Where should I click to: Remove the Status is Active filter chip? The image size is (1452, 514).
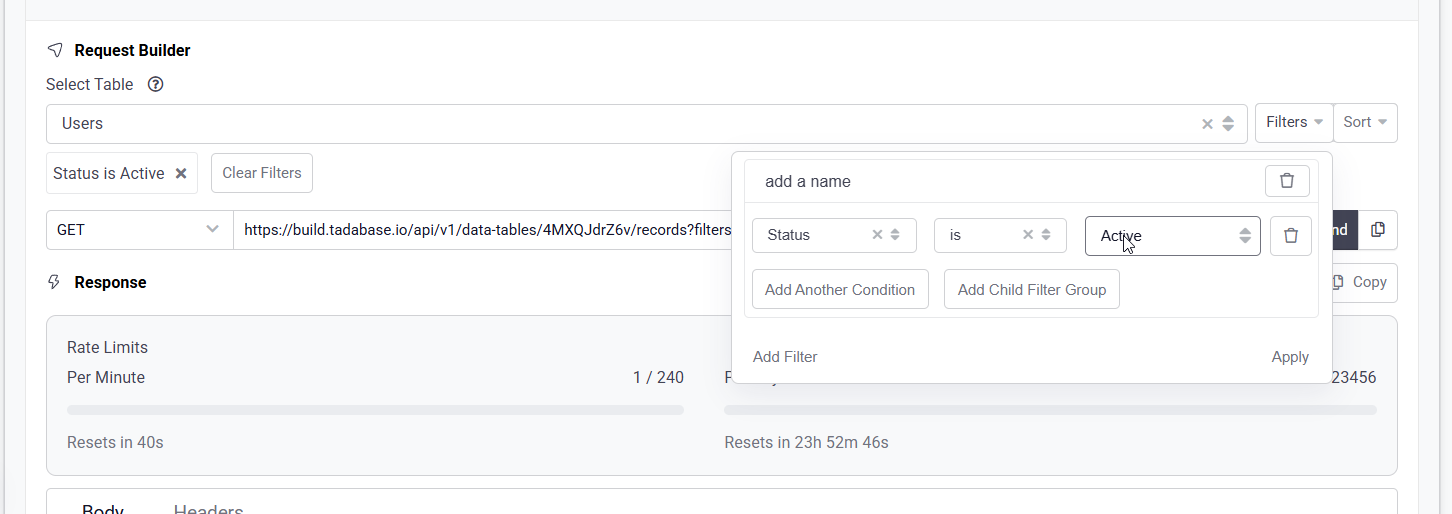[181, 173]
